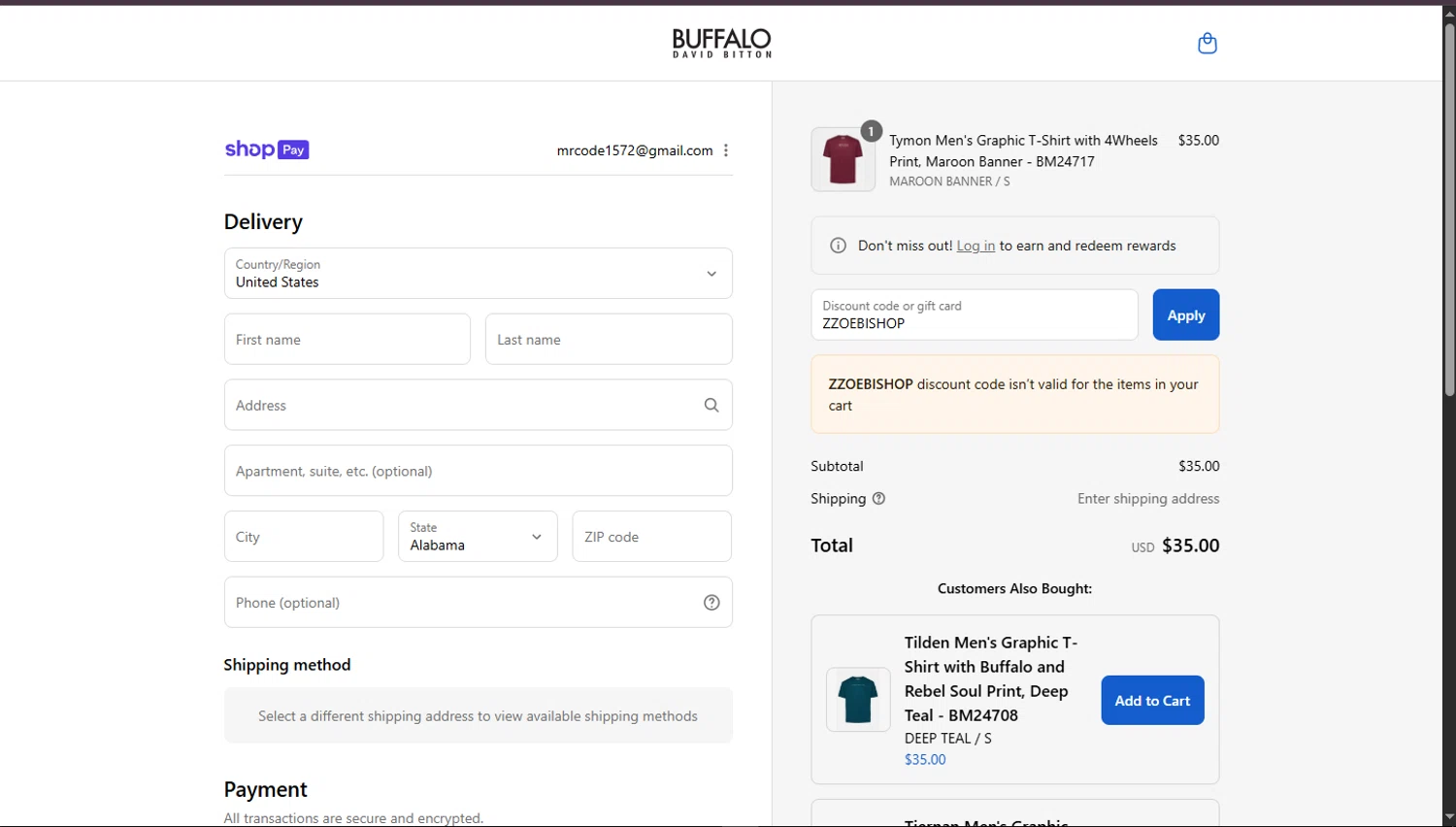Focus the First name field
Viewport: 1456px width, 827px height.
pos(347,340)
